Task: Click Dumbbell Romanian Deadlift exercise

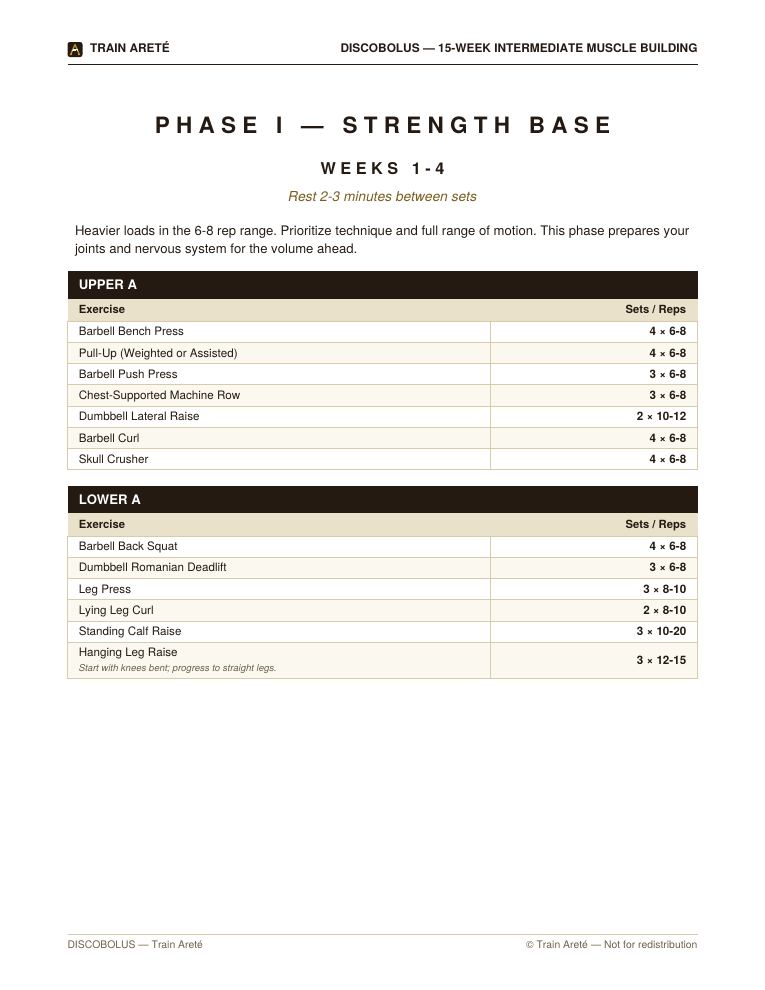Action: click(x=152, y=567)
